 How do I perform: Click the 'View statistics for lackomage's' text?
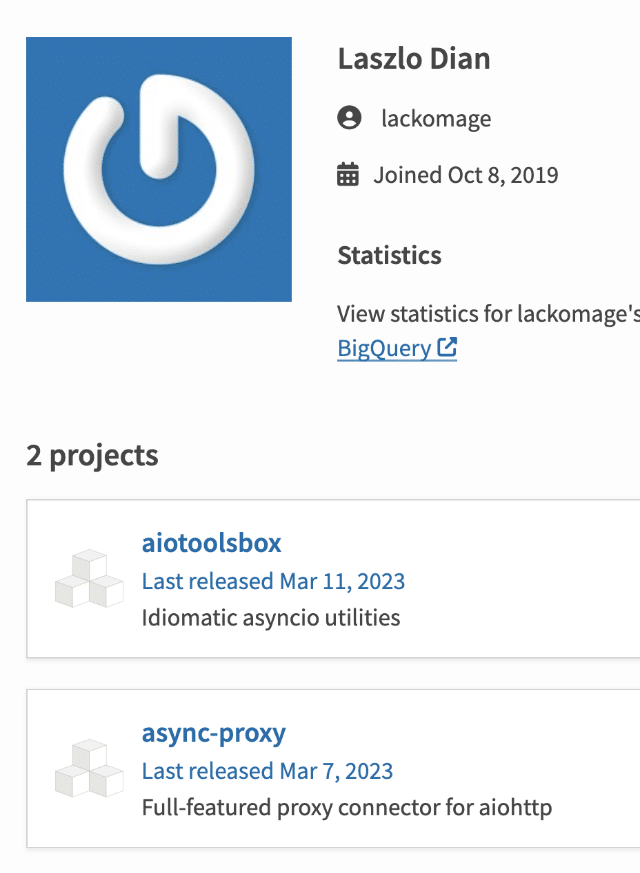[488, 314]
